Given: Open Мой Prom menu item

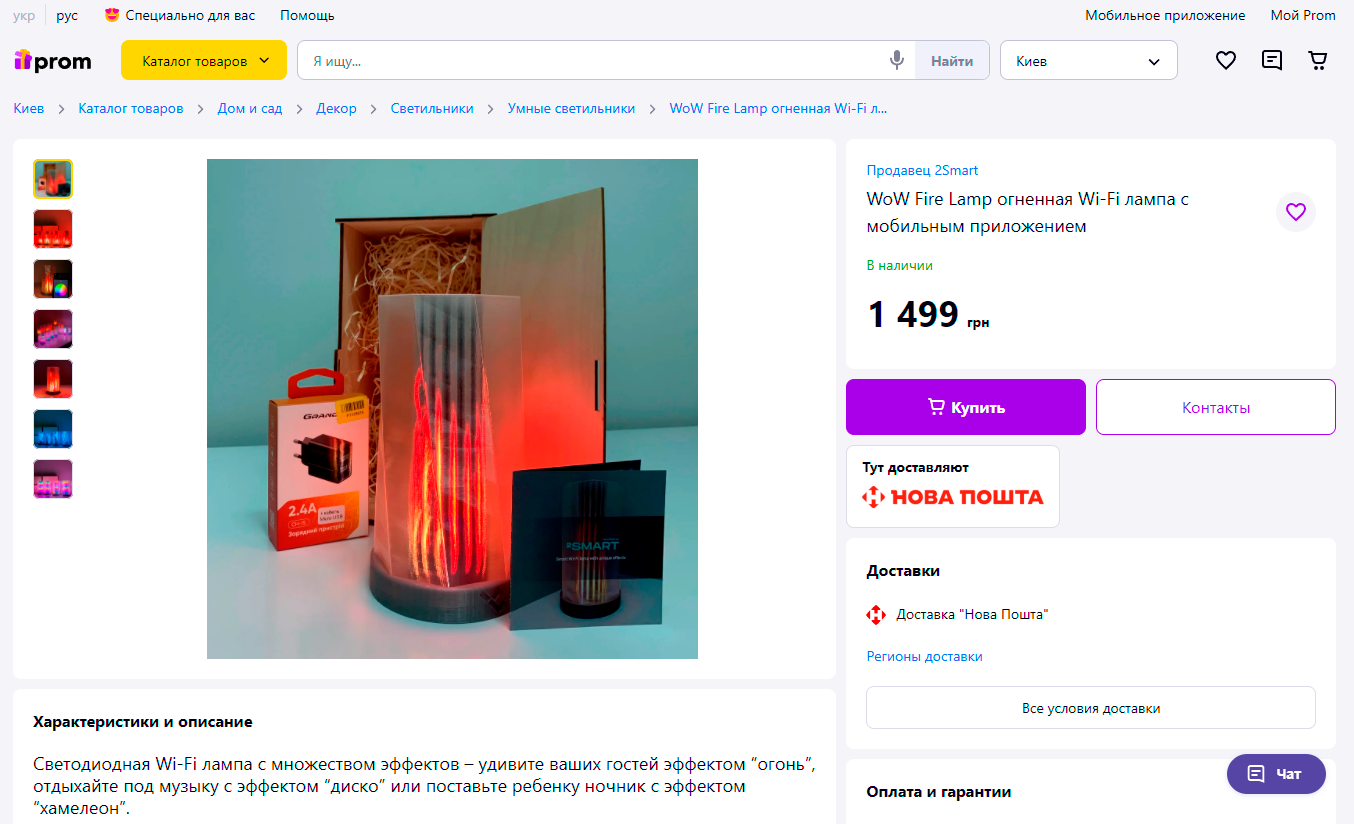Looking at the screenshot, I should coord(1303,15).
